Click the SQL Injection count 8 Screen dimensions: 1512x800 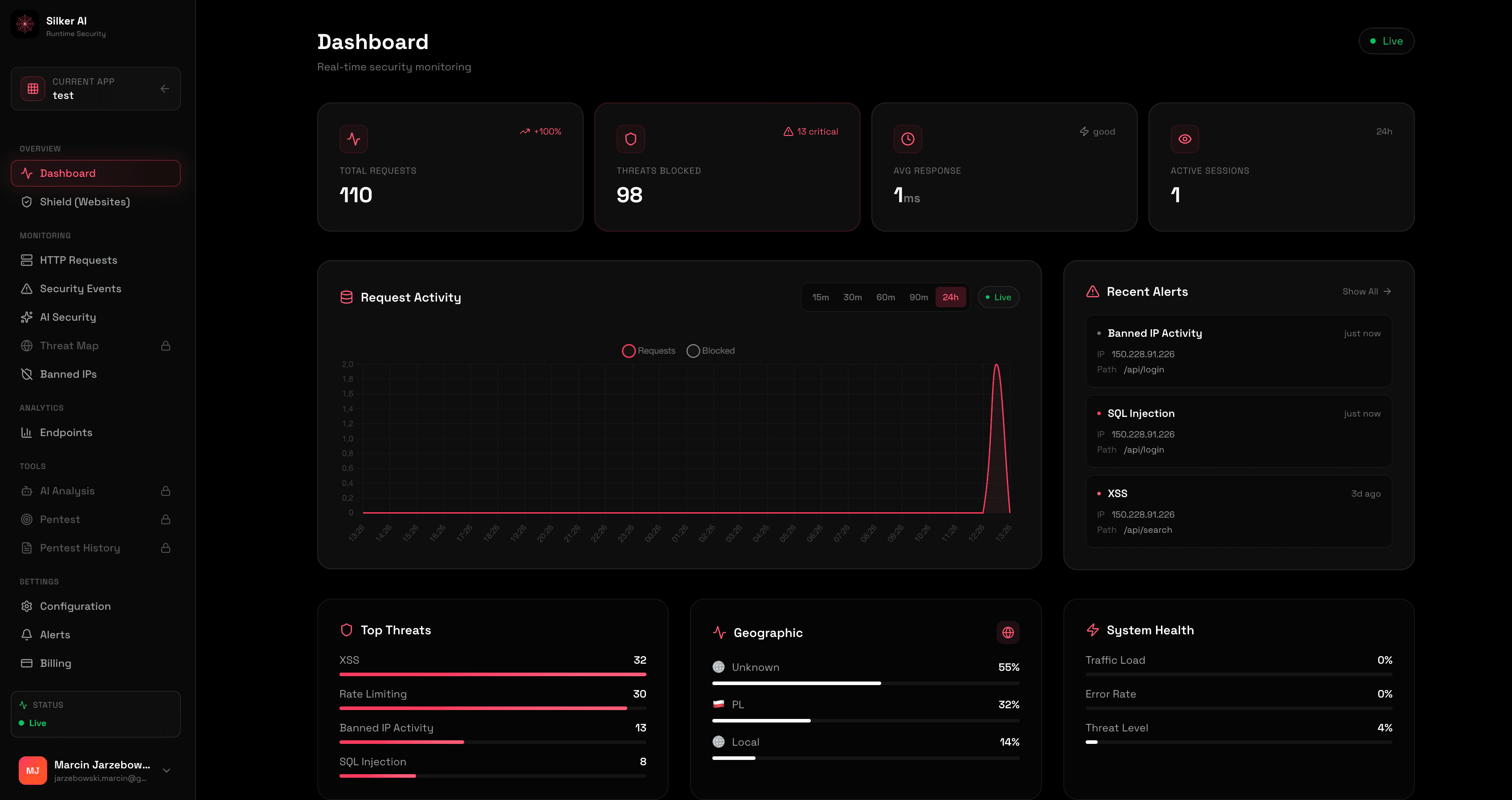pos(643,761)
